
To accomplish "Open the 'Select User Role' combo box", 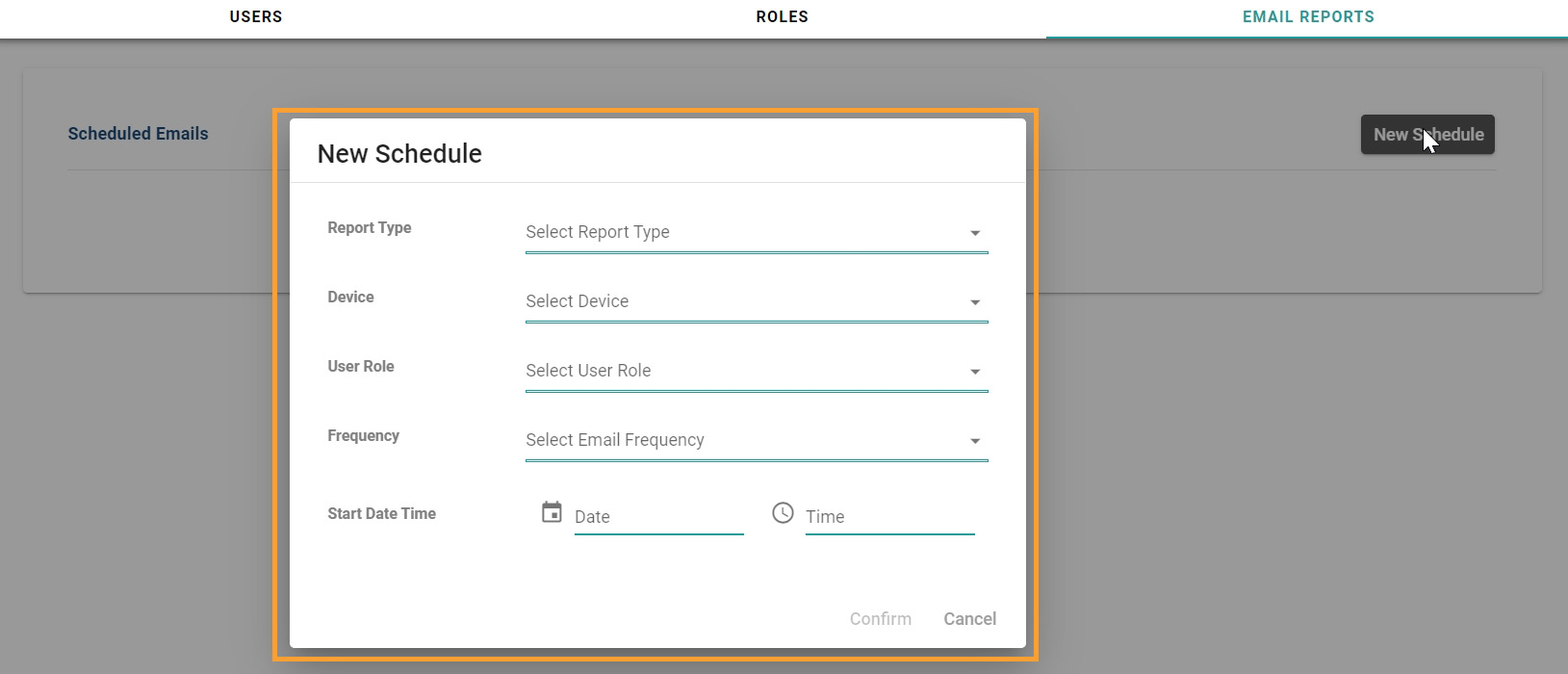I will [741, 372].
